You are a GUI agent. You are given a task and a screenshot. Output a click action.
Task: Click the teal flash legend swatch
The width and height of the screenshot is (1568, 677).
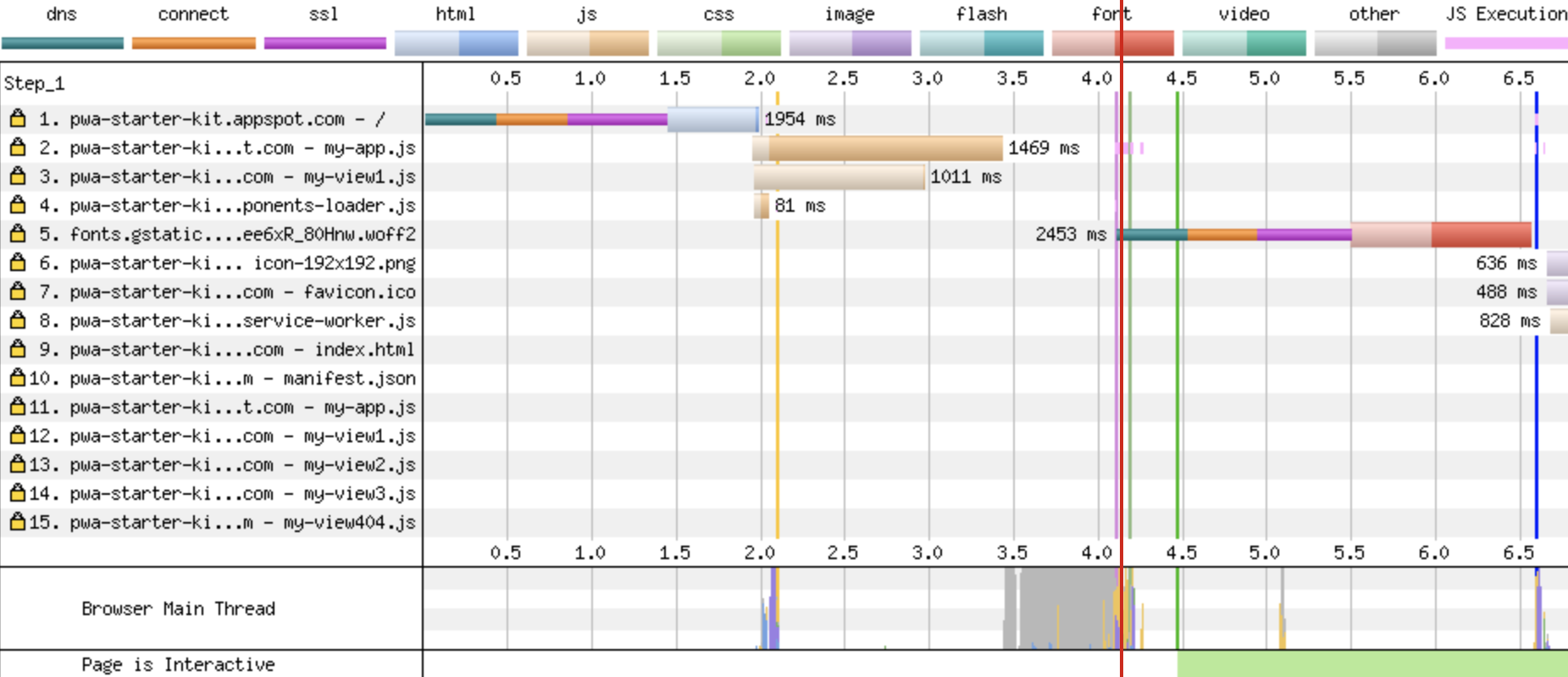[x=982, y=43]
